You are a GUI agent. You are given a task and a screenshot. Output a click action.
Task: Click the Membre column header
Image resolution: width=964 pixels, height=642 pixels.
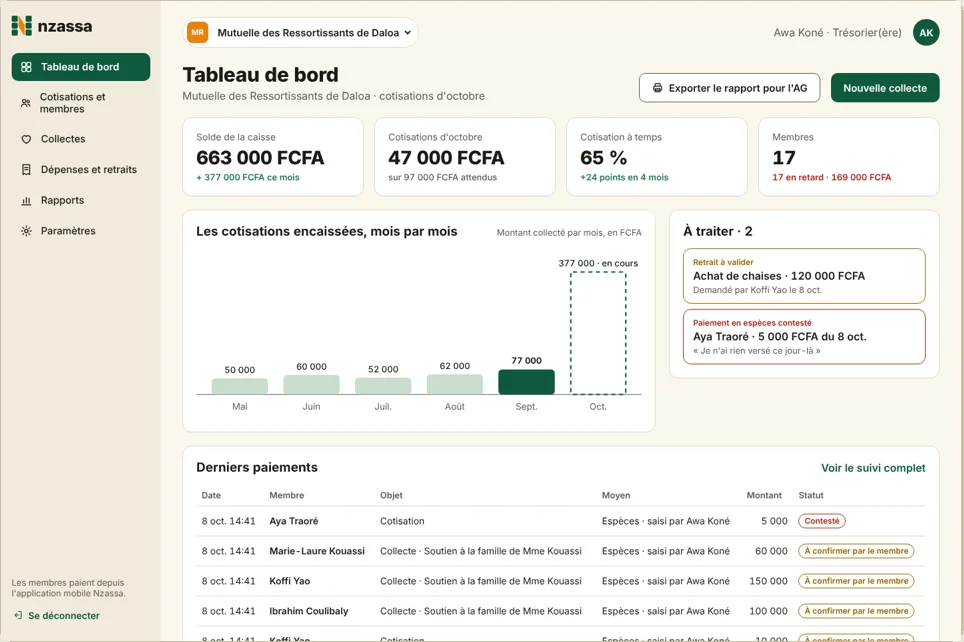(x=286, y=495)
